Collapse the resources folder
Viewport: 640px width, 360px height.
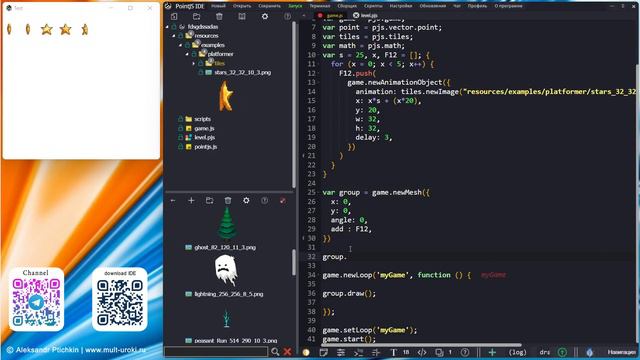[x=174, y=36]
